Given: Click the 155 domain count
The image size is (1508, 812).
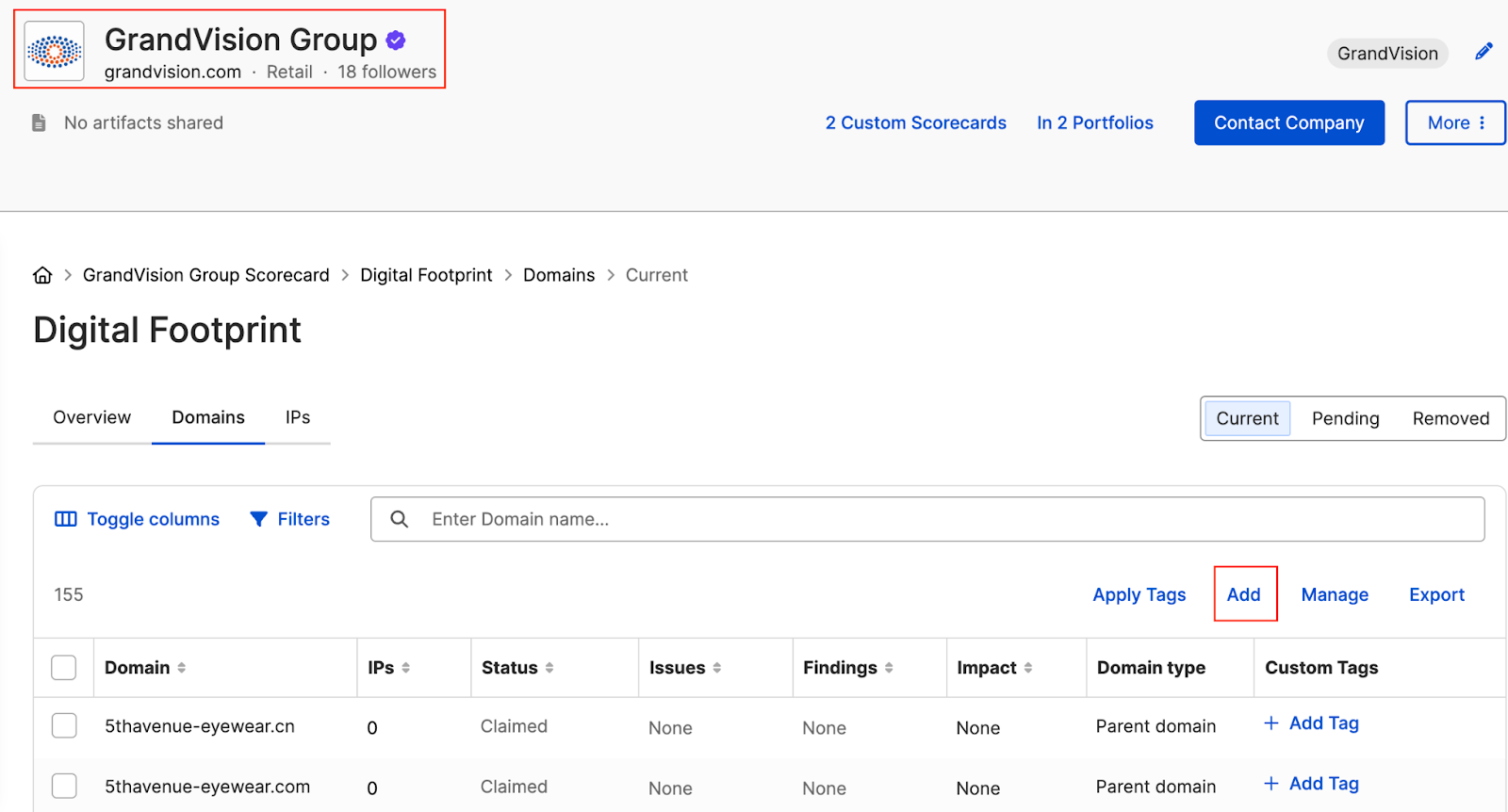Looking at the screenshot, I should click(69, 594).
